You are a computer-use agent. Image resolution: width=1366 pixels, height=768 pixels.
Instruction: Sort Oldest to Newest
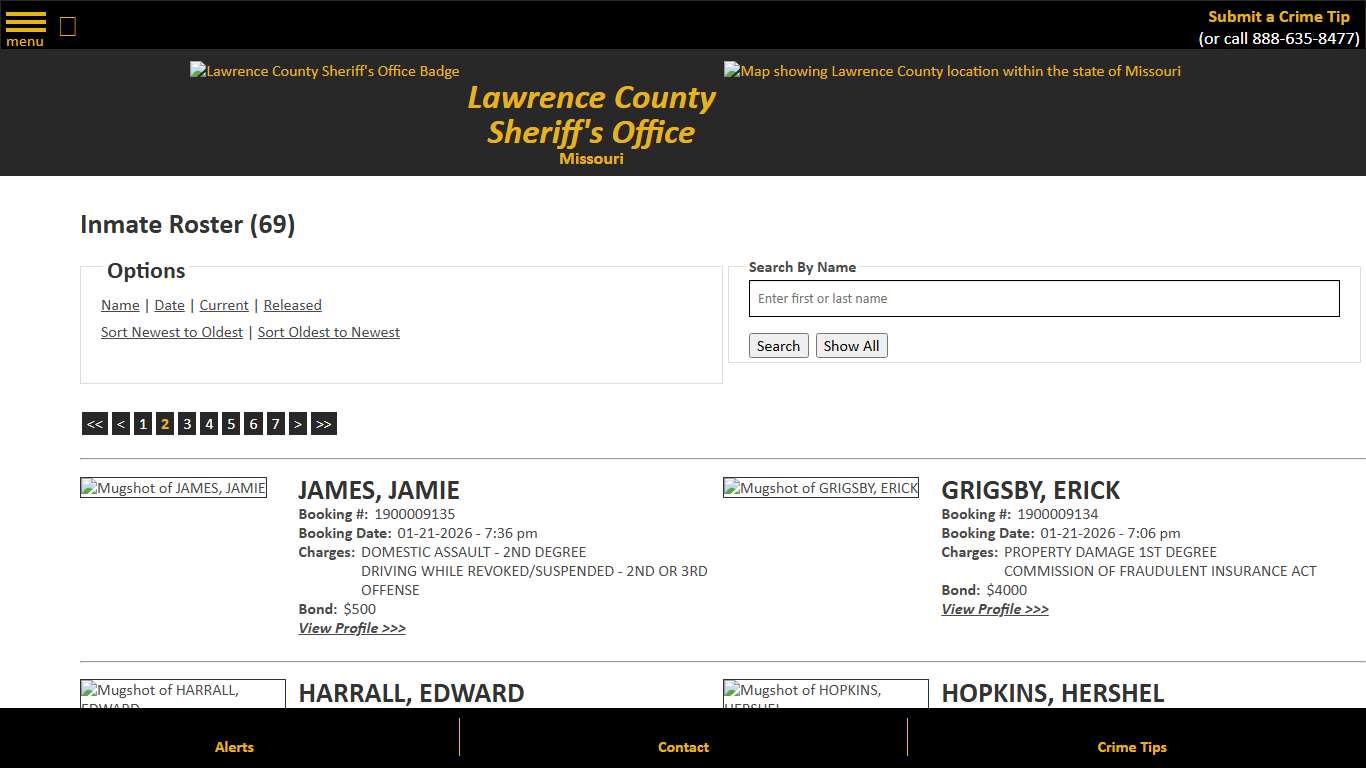328,331
